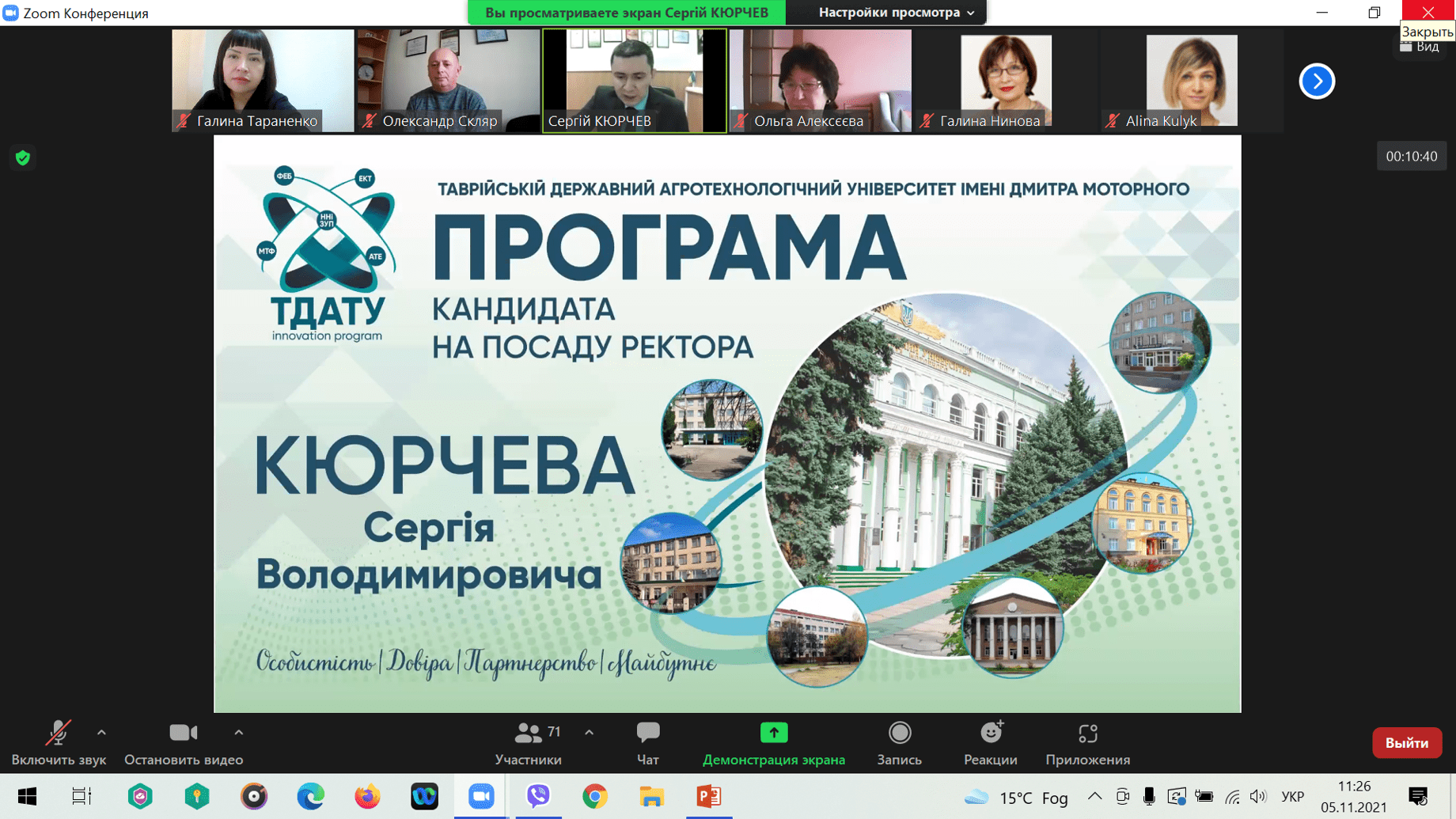Open the Приложения apps panel
Viewport: 1456px width, 819px height.
coord(1088,743)
